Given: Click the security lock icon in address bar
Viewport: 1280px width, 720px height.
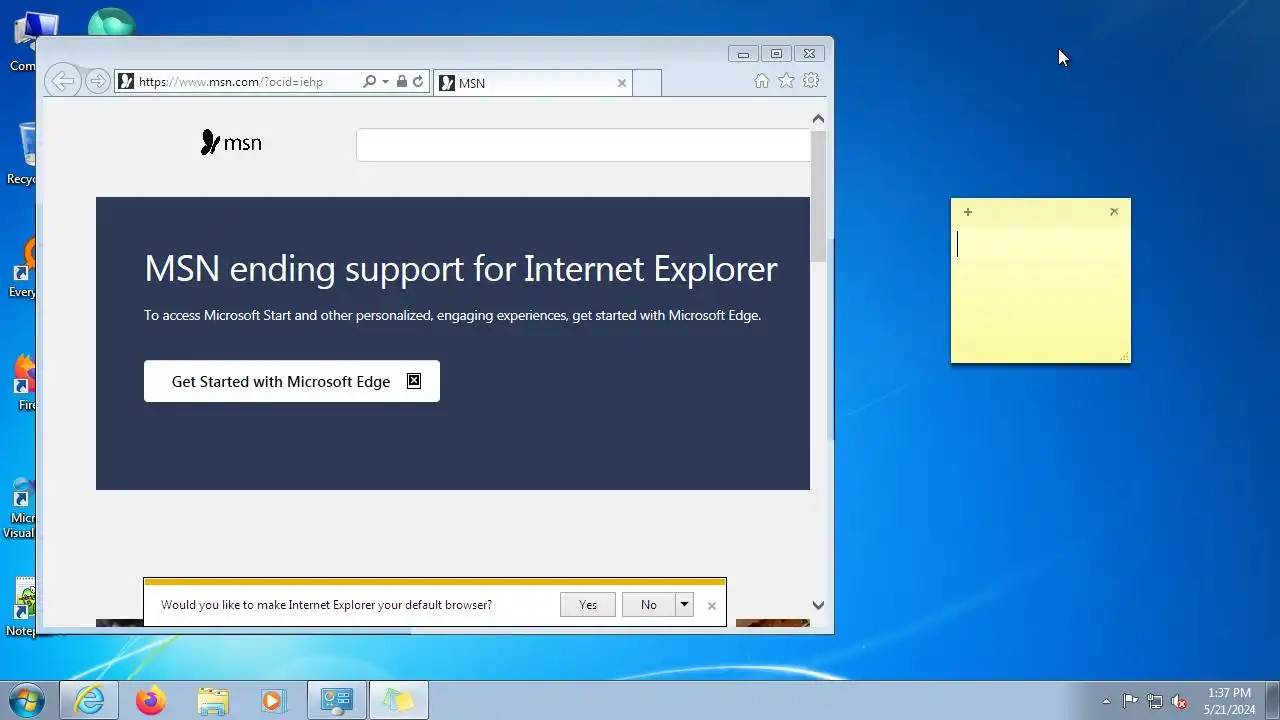Looking at the screenshot, I should pos(402,82).
